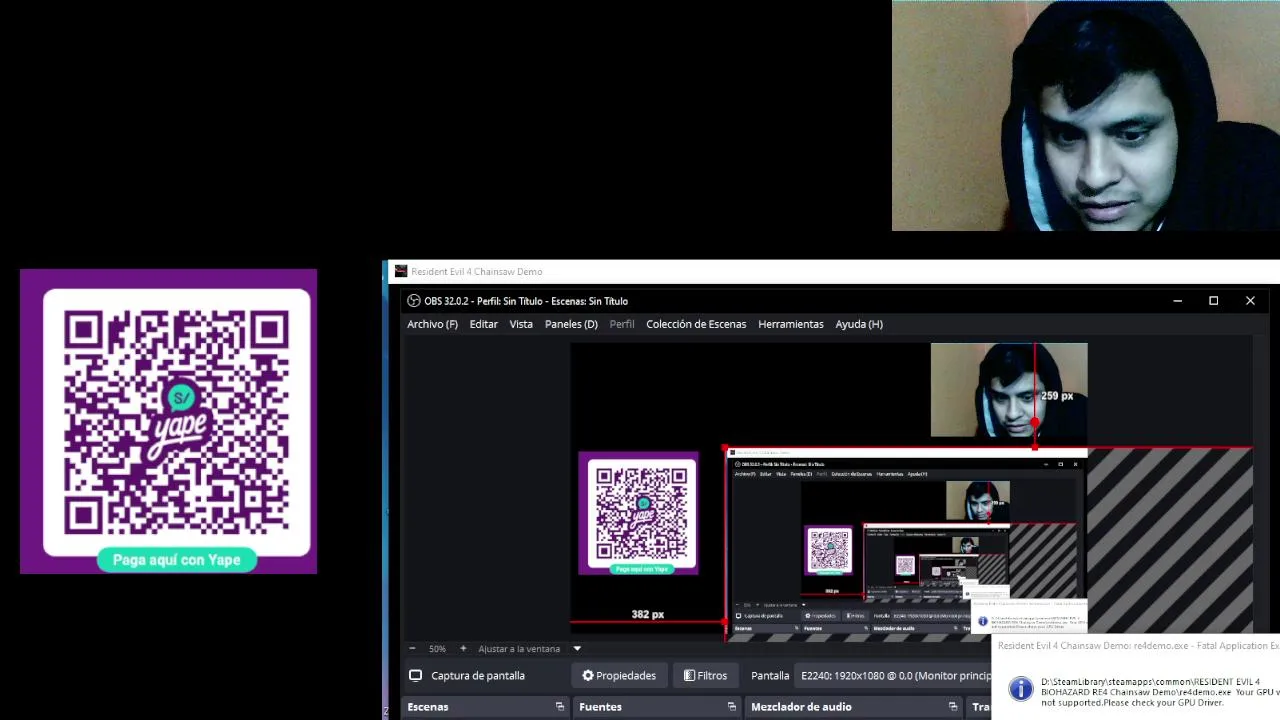This screenshot has height=720, width=1280.
Task: Click the Fatal Application error dialog title
Action: coord(1138,646)
